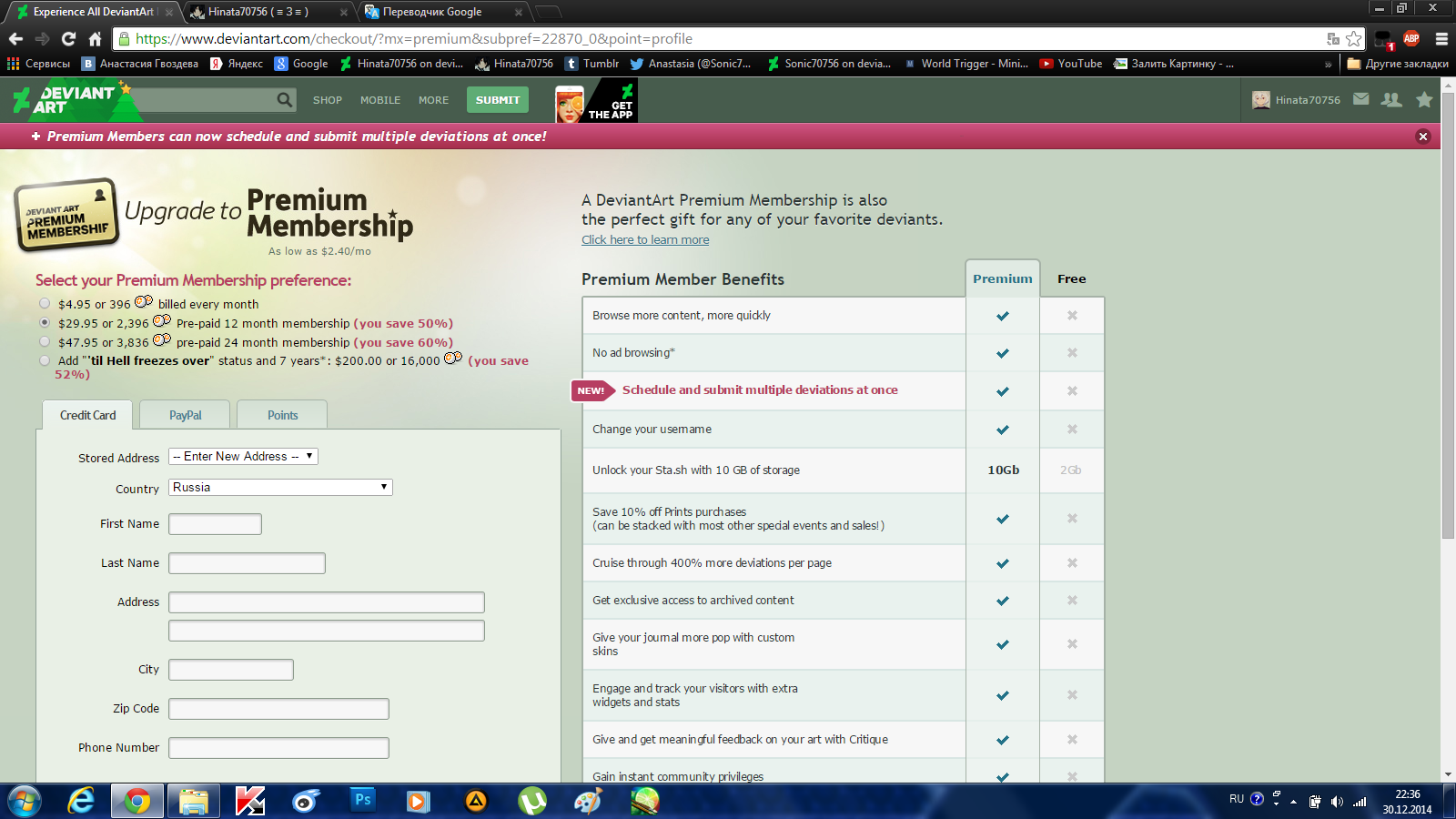Open Залить Картинку bookmark
The image size is (1456, 819).
point(1174,64)
